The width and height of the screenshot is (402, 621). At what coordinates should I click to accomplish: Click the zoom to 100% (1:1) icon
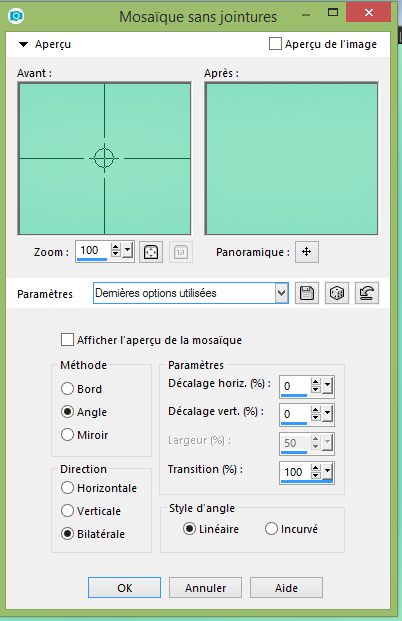click(181, 252)
